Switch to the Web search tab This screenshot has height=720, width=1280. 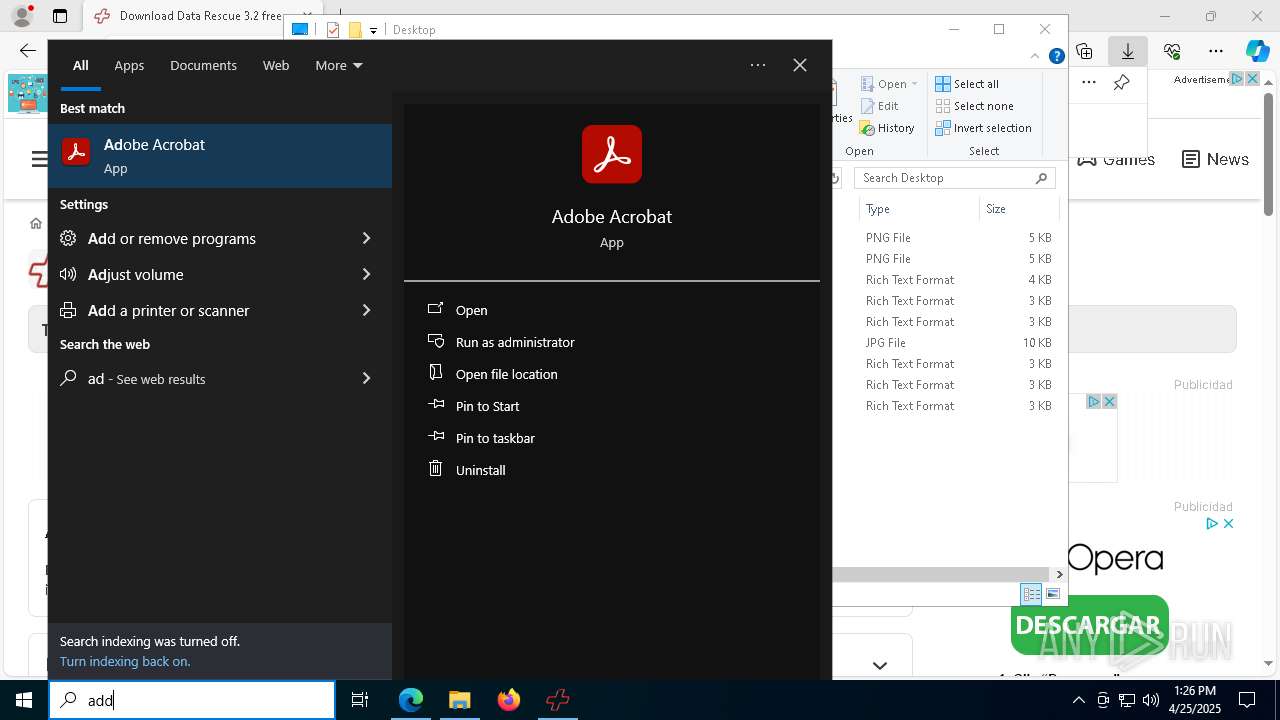[276, 65]
